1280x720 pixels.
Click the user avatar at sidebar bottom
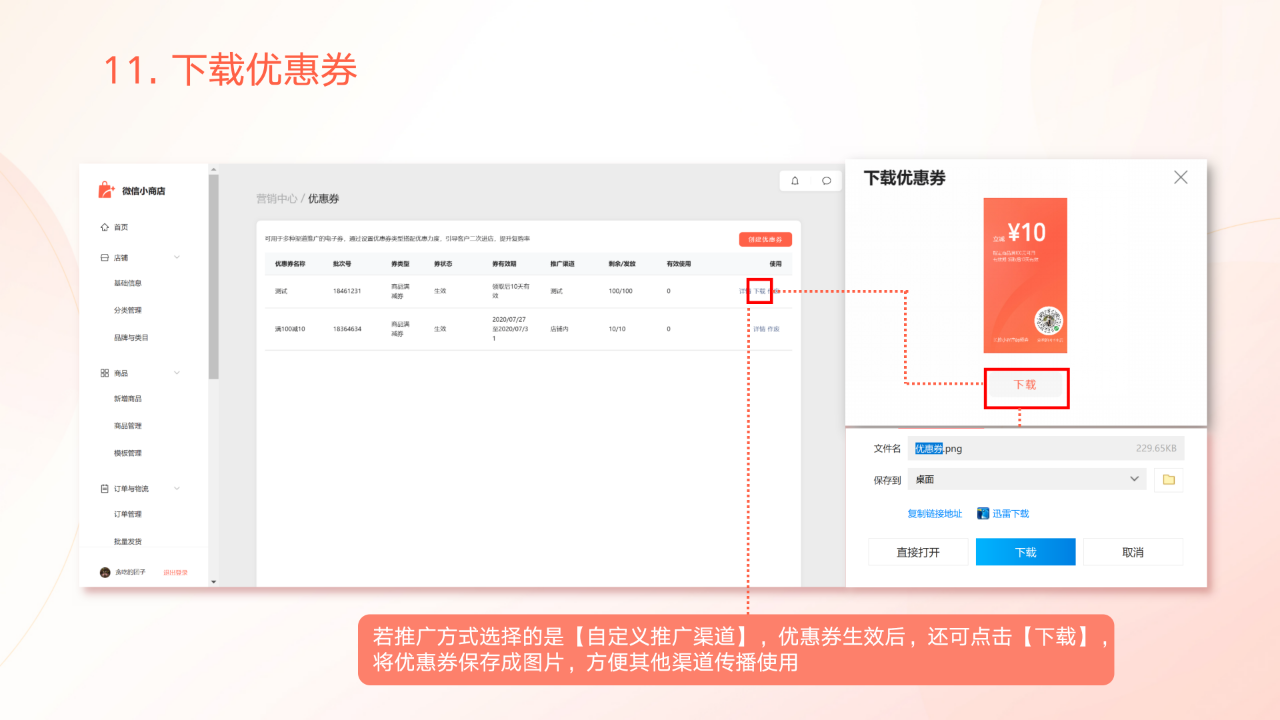pos(105,572)
